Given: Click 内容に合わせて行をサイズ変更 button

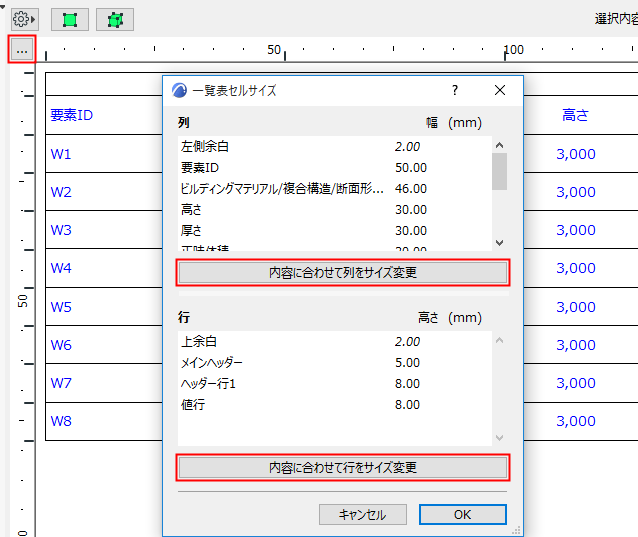Looking at the screenshot, I should tap(343, 468).
